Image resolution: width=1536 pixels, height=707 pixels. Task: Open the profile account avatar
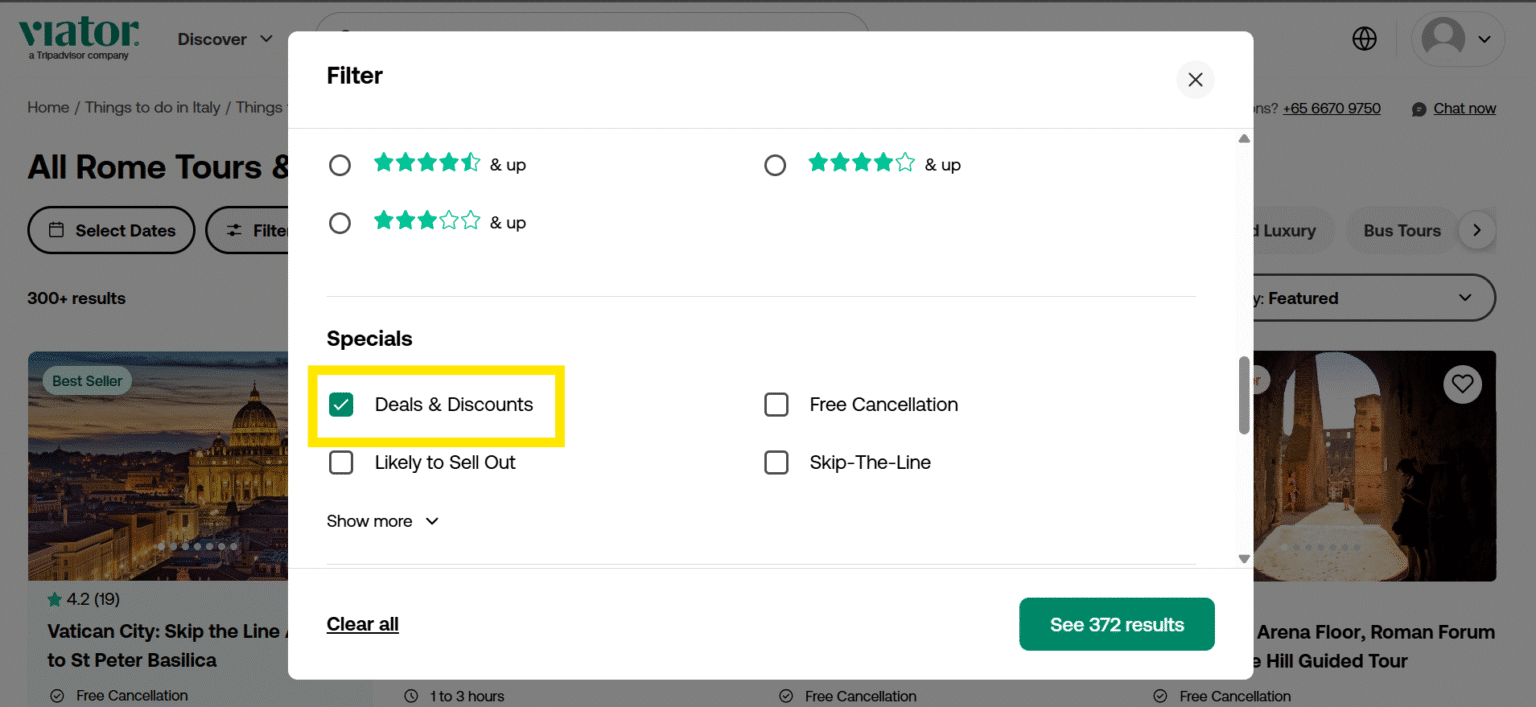[1443, 38]
